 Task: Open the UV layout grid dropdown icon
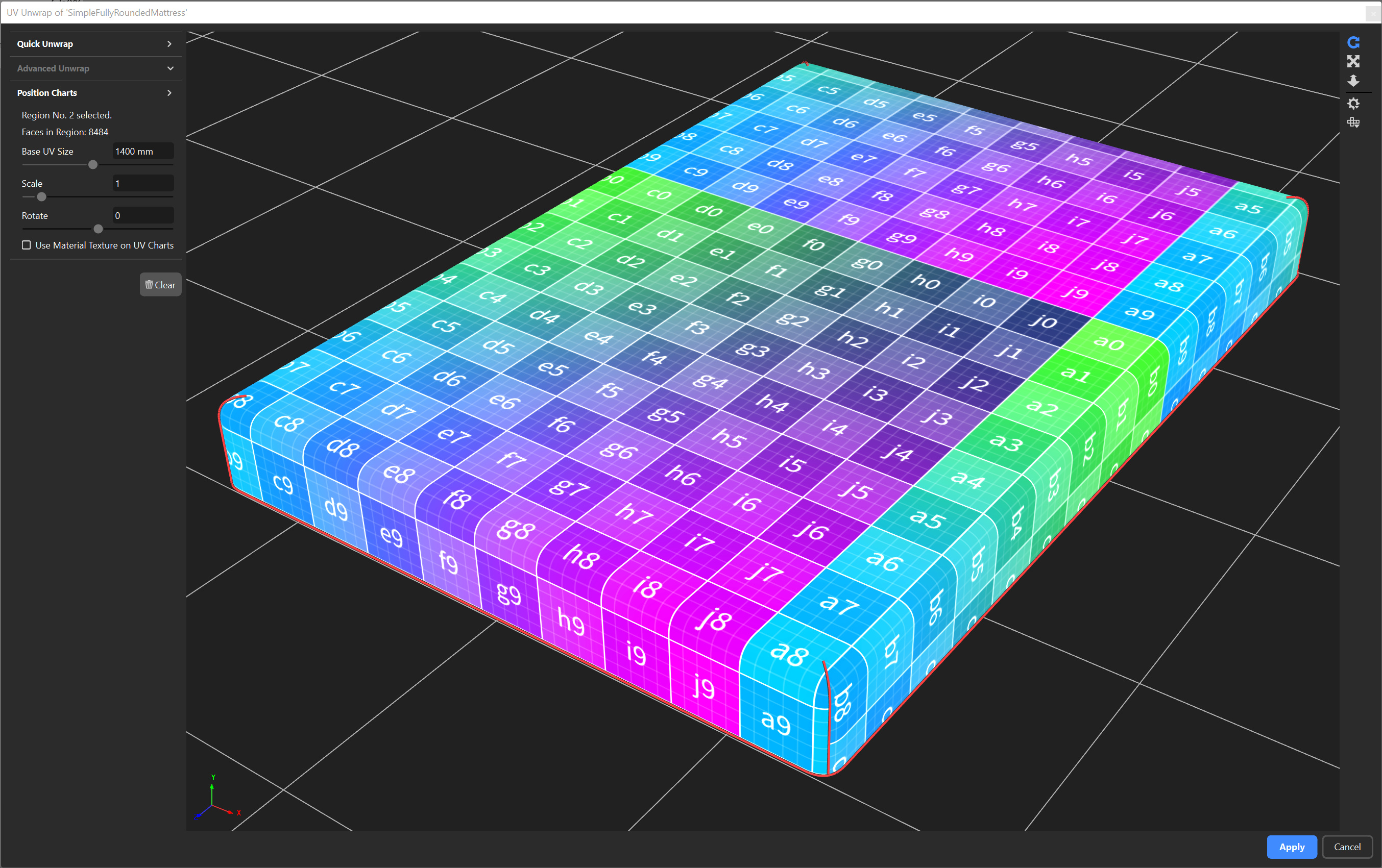[x=1353, y=122]
